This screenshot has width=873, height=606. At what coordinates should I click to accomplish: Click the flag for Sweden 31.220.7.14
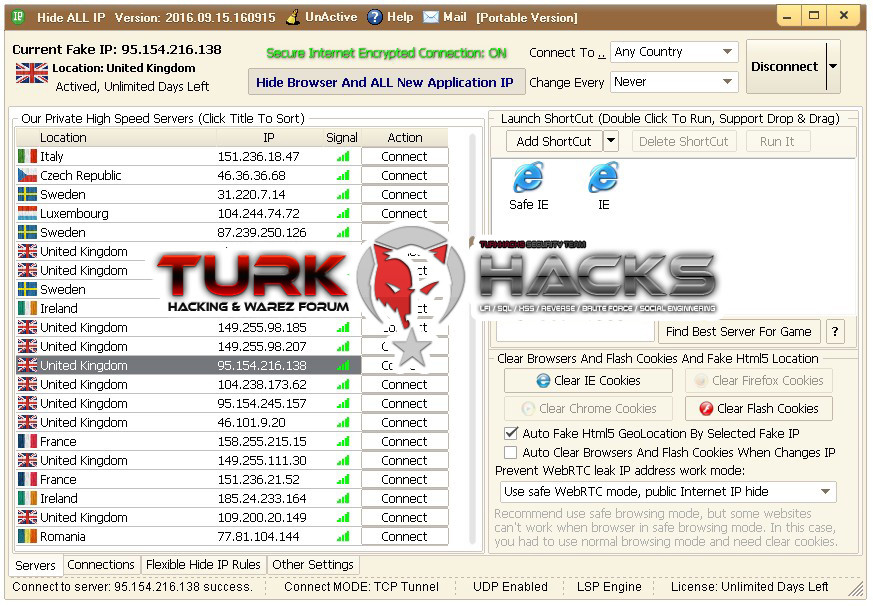click(x=27, y=194)
